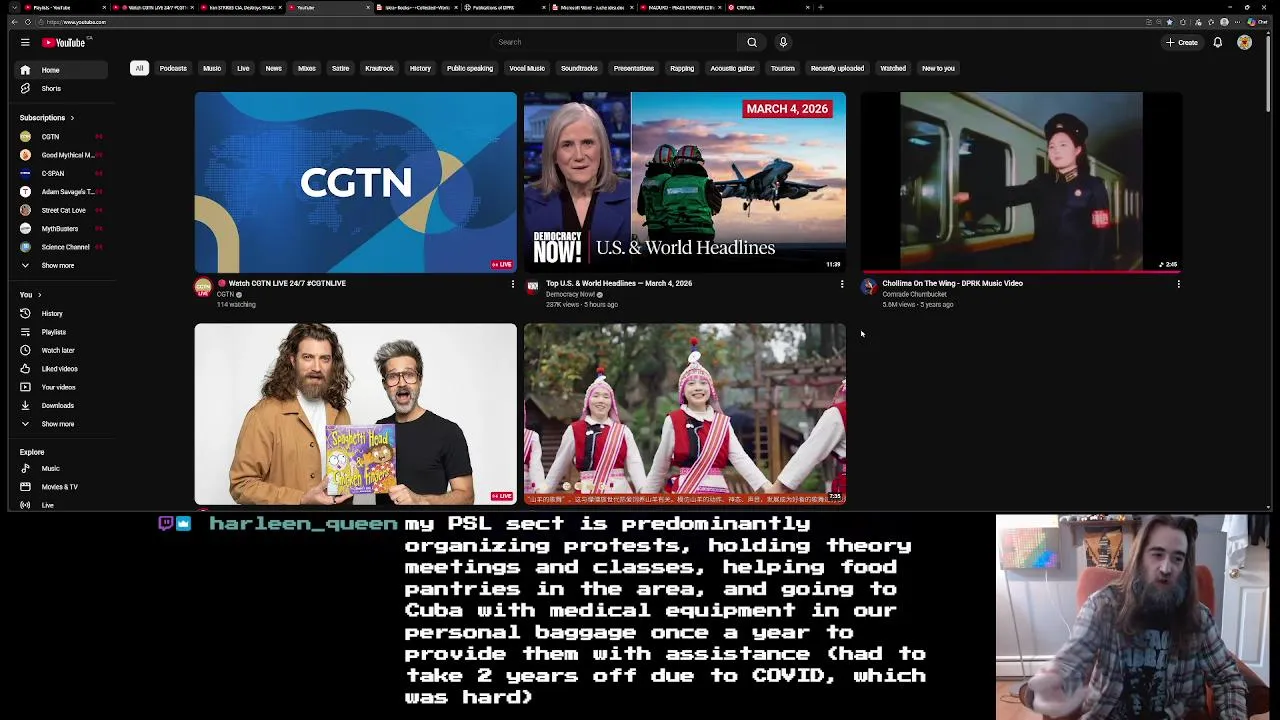This screenshot has width=1280, height=720.
Task: Select the News filter chip
Action: [274, 68]
